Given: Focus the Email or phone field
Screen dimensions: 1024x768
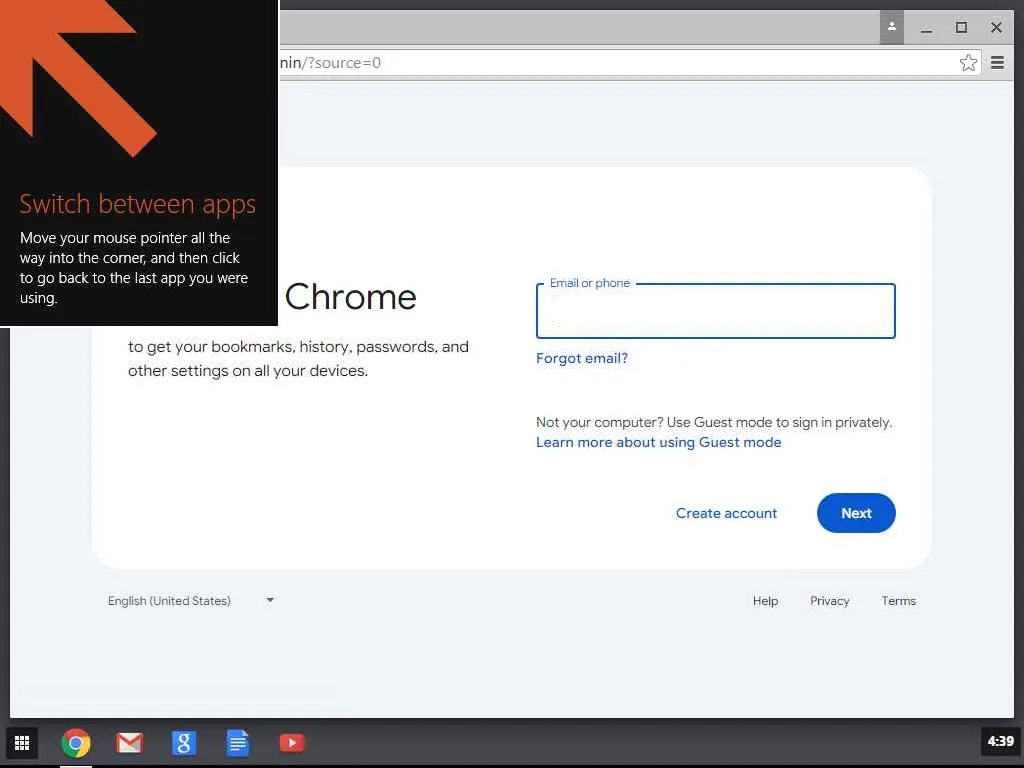Looking at the screenshot, I should (715, 311).
